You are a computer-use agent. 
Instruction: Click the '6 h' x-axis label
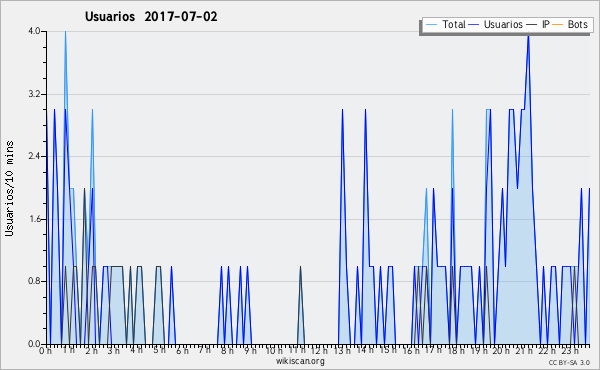[182, 350]
